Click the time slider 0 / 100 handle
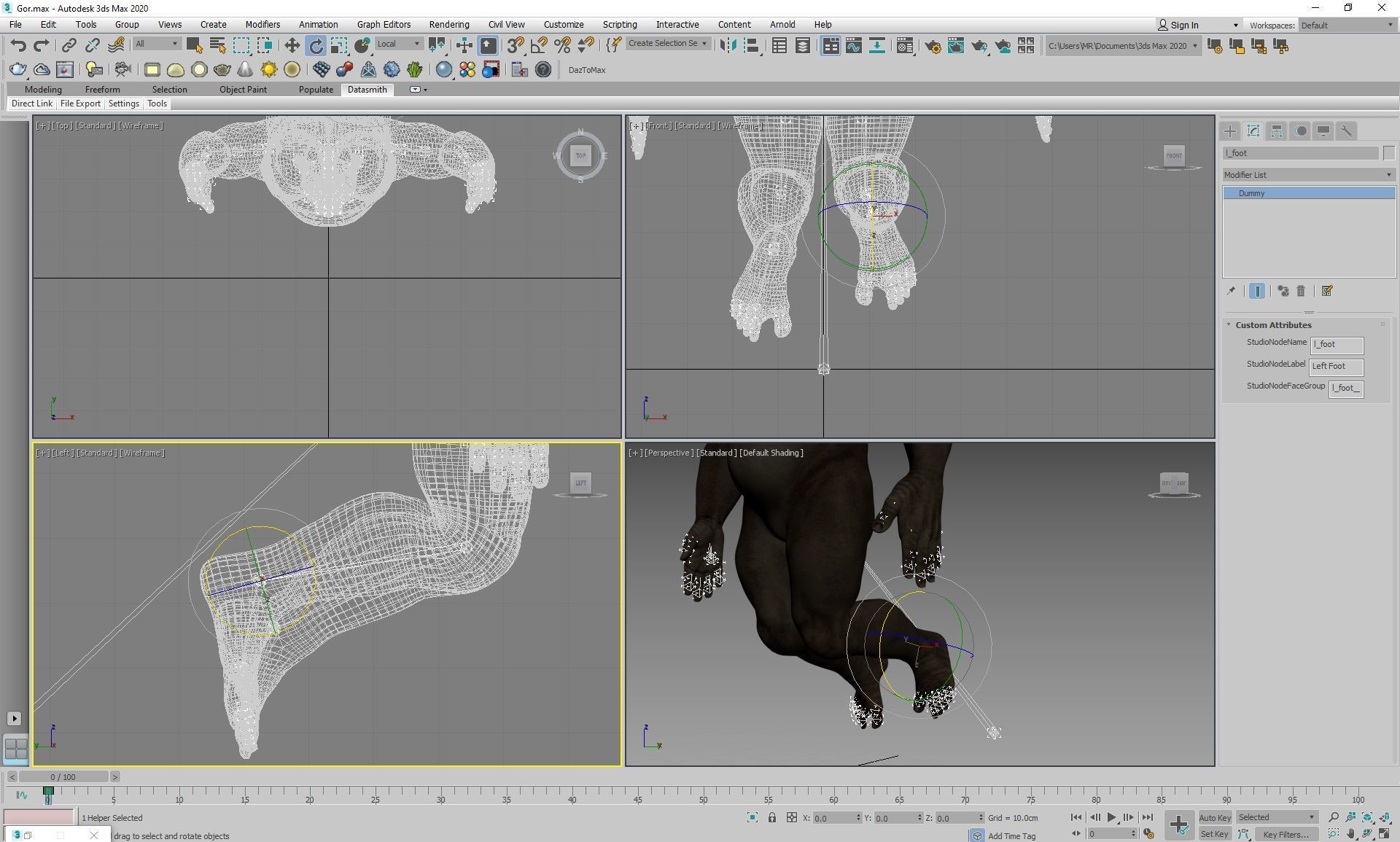The image size is (1400, 842). coord(63,777)
